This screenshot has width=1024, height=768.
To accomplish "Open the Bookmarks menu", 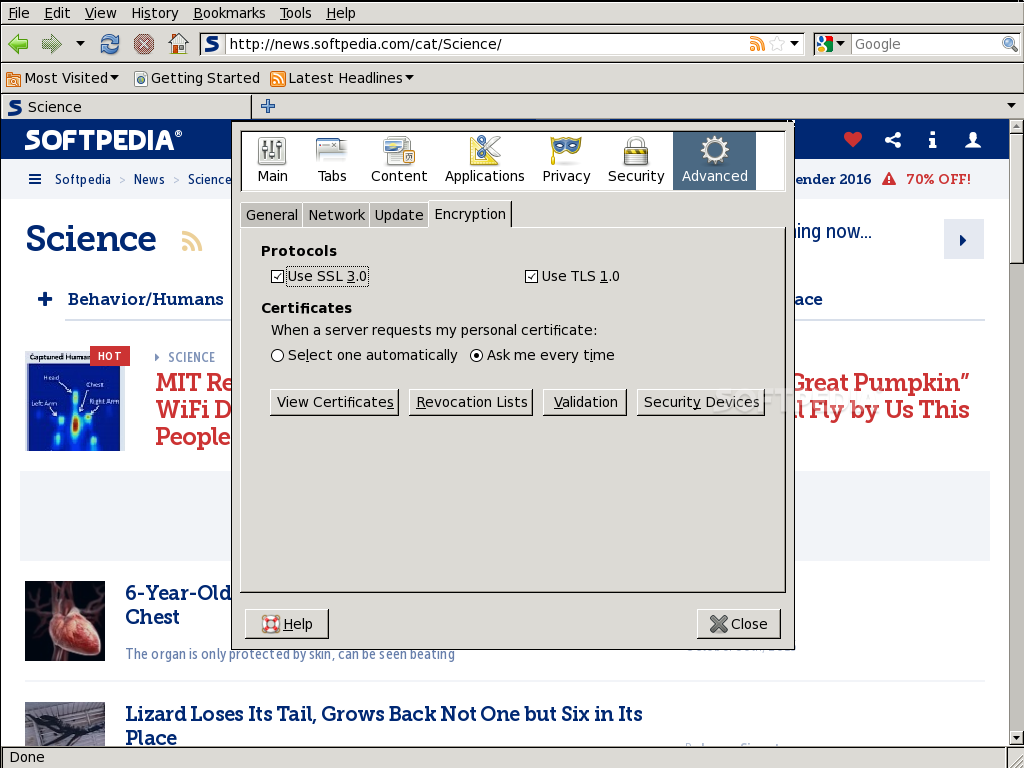I will point(229,13).
